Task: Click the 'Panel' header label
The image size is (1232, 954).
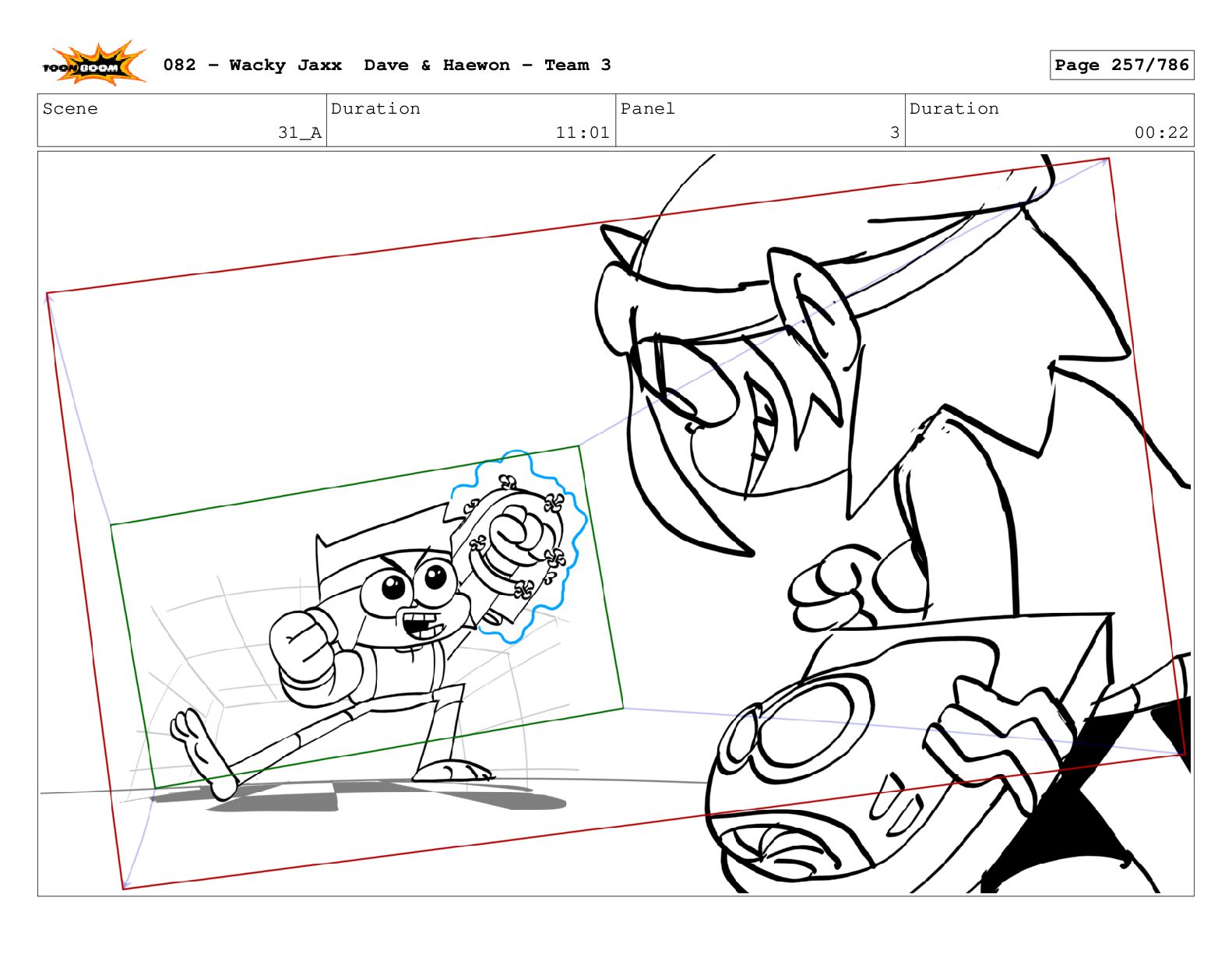Action: pyautogui.click(x=648, y=109)
